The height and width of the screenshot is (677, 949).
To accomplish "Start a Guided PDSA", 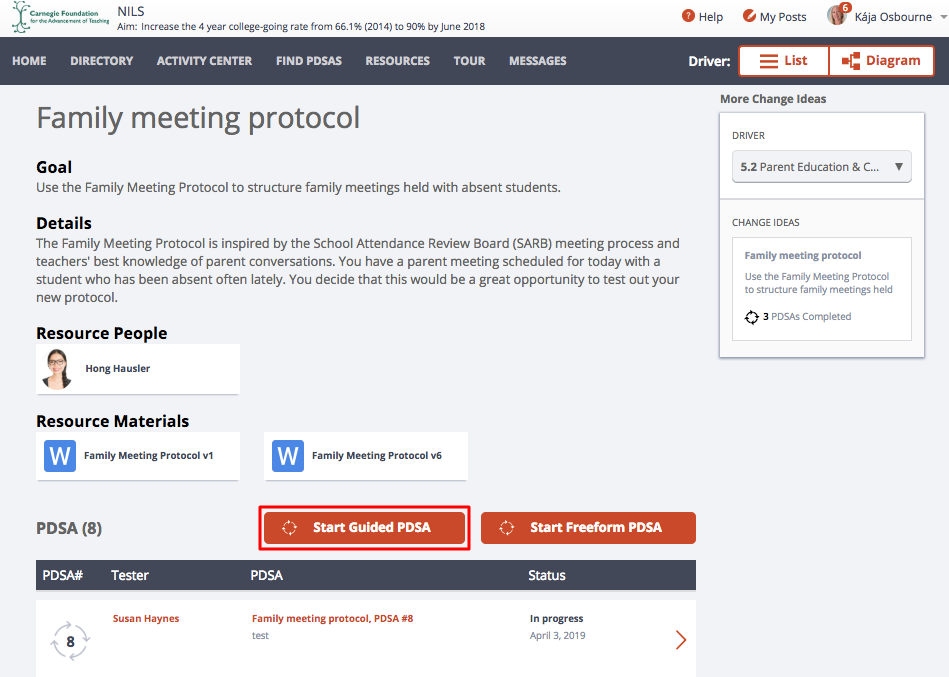I will [x=364, y=528].
